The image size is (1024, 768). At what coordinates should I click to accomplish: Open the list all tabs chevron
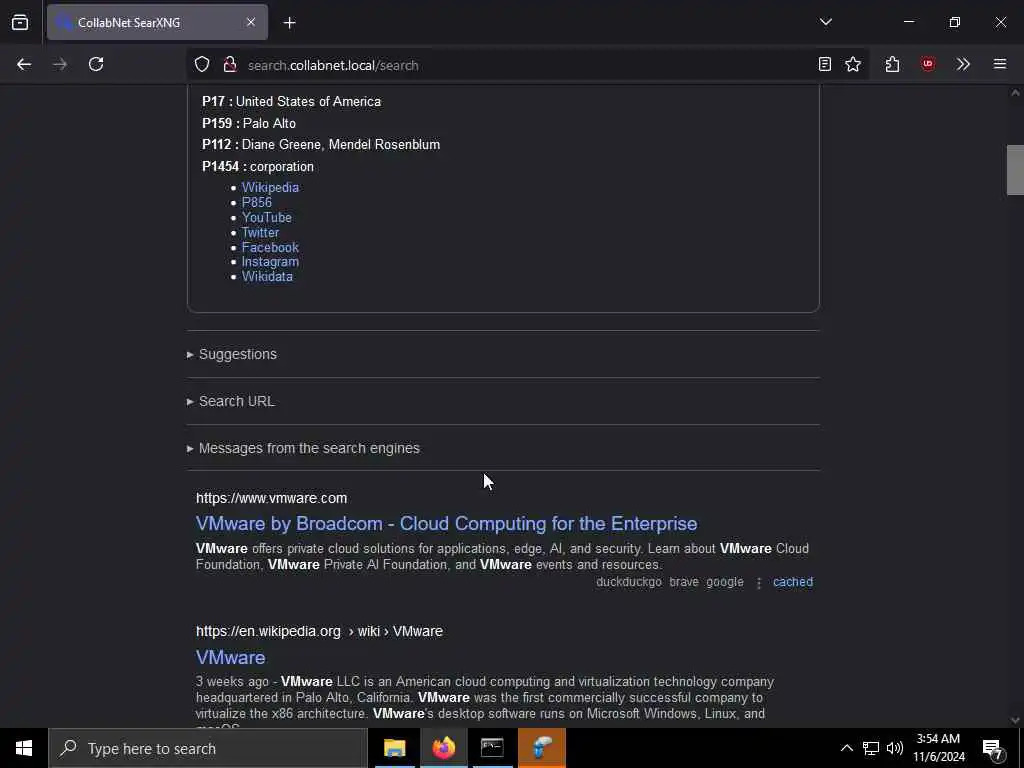(825, 22)
